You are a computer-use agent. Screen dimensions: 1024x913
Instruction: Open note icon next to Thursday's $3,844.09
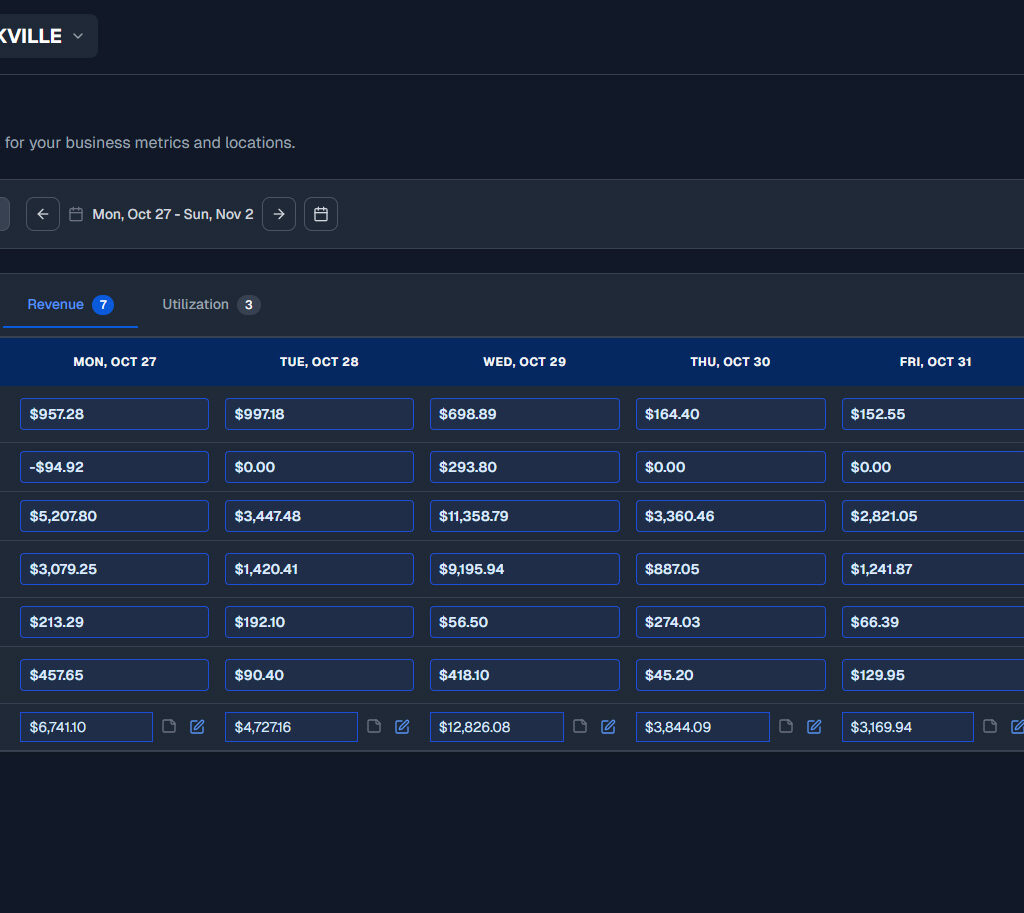pyautogui.click(x=786, y=727)
